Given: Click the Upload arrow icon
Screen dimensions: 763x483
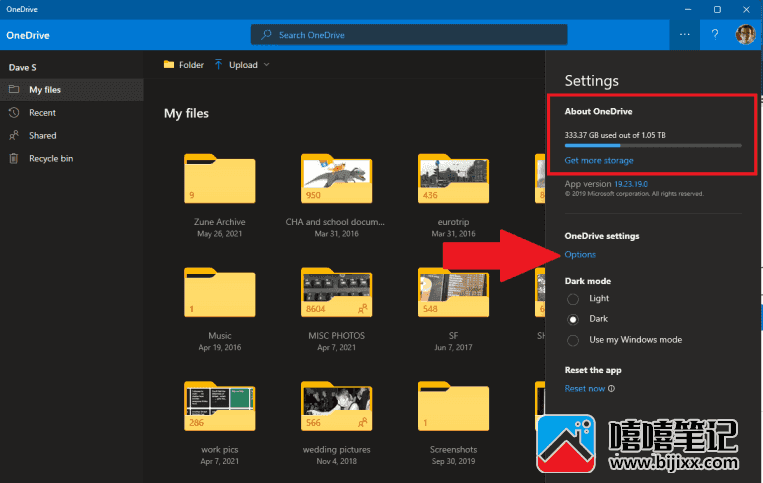Looking at the screenshot, I should (x=218, y=65).
